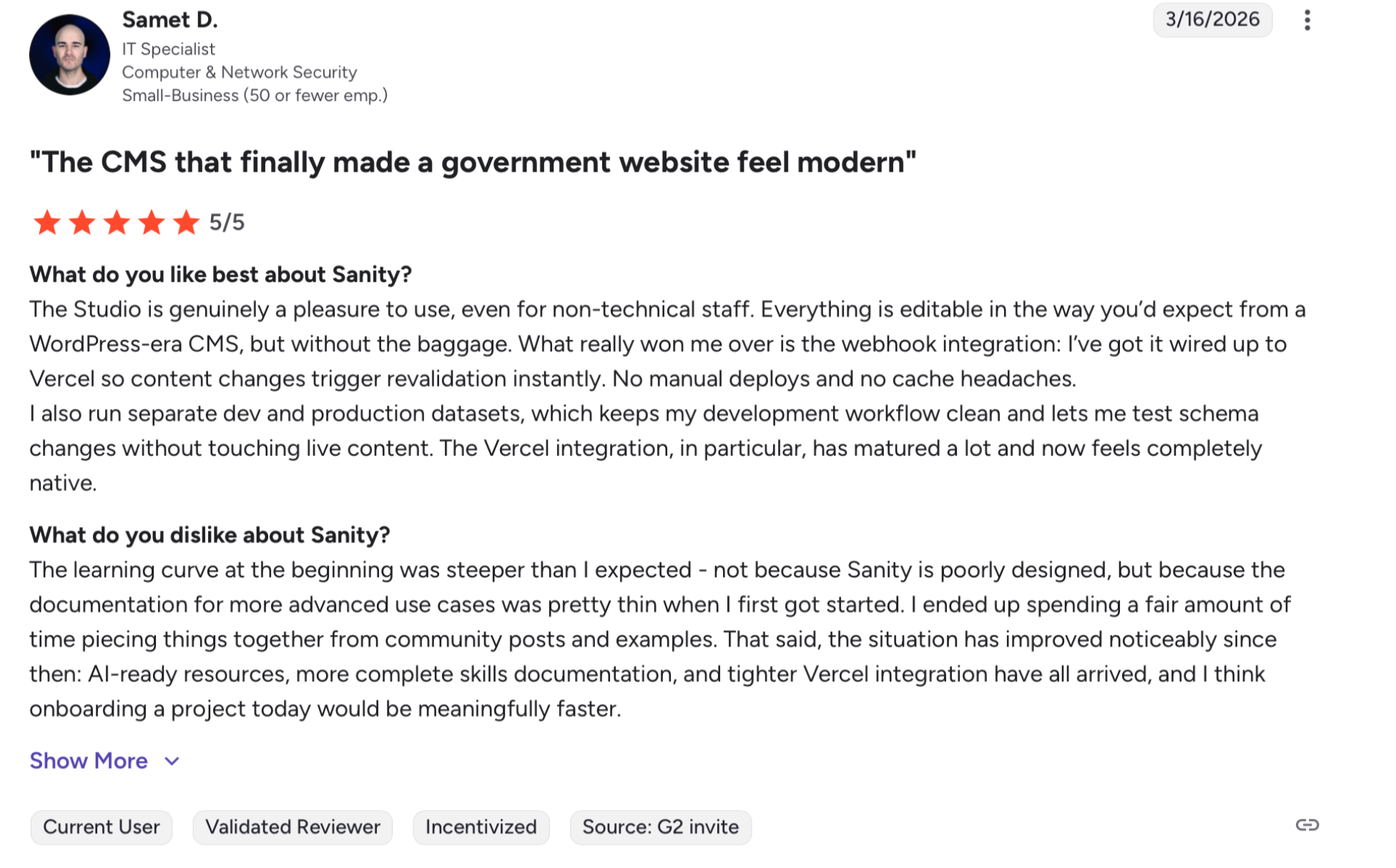Click the third rating star
This screenshot has width=1396, height=868.
click(117, 222)
